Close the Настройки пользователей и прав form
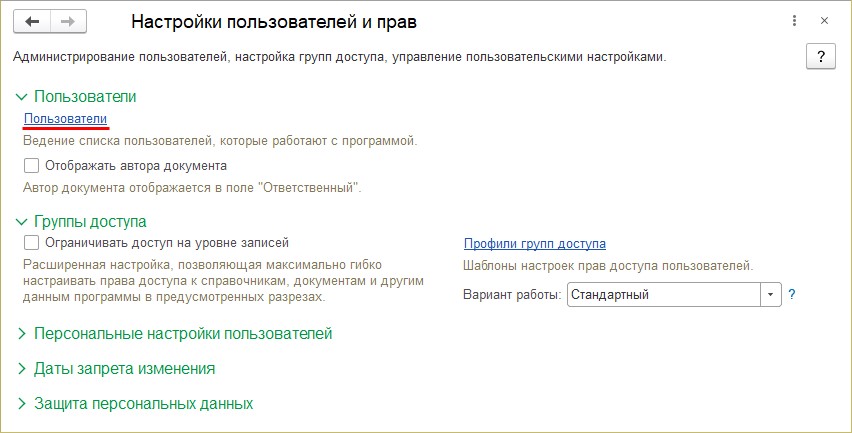 824,21
